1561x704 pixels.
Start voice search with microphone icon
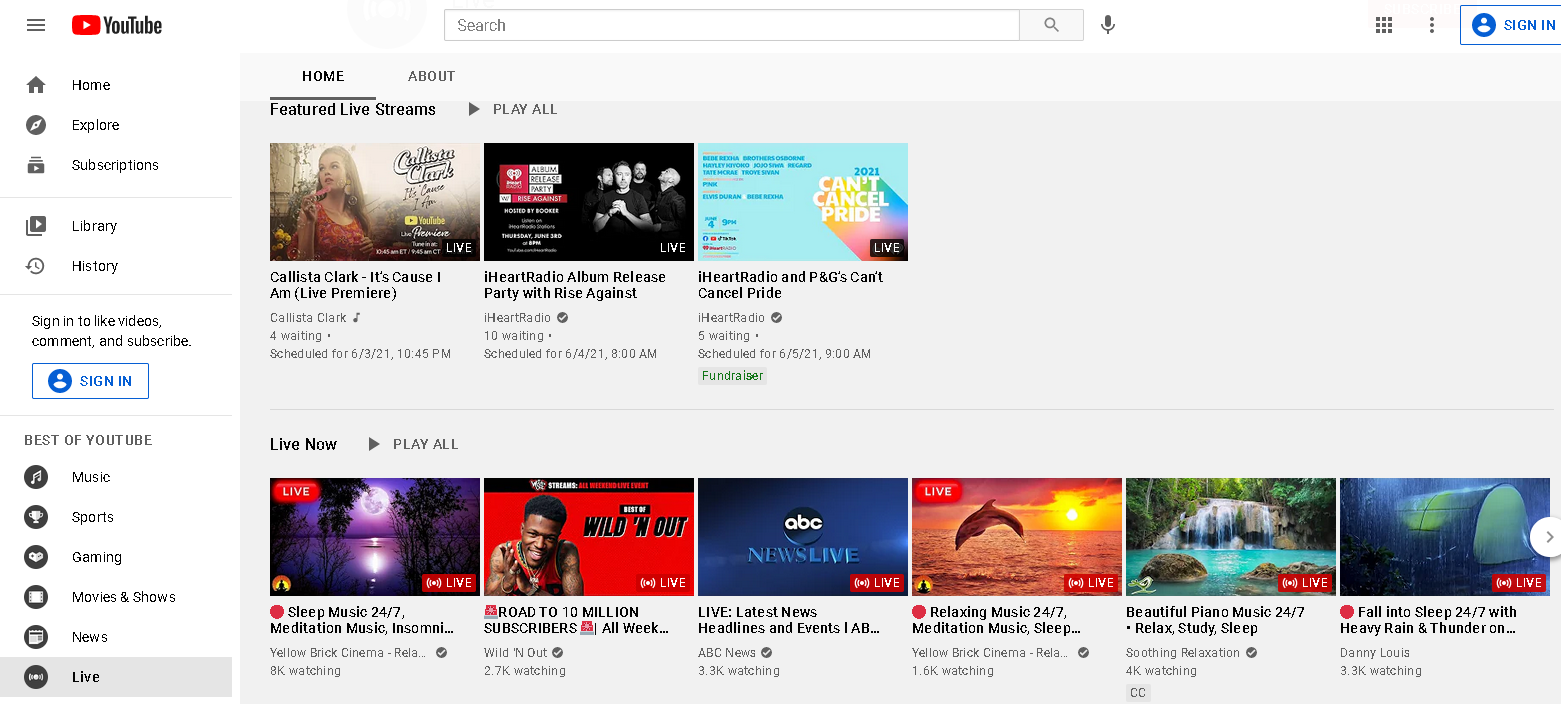click(x=1107, y=25)
